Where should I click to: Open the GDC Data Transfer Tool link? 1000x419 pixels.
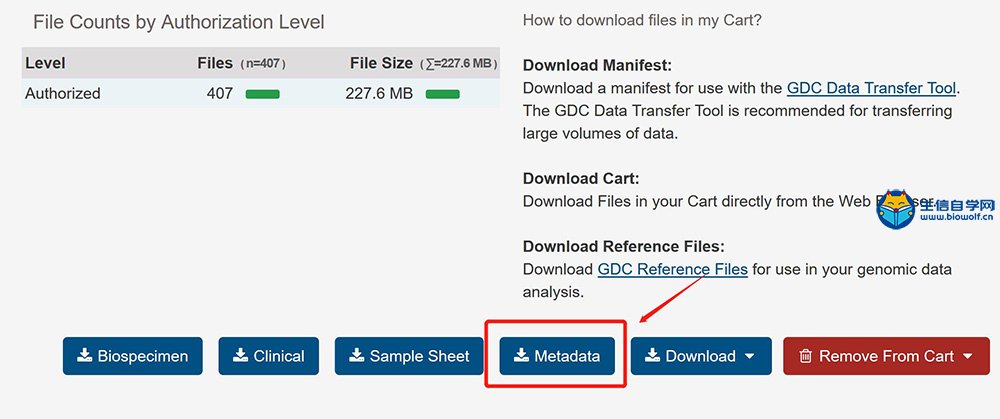click(871, 88)
